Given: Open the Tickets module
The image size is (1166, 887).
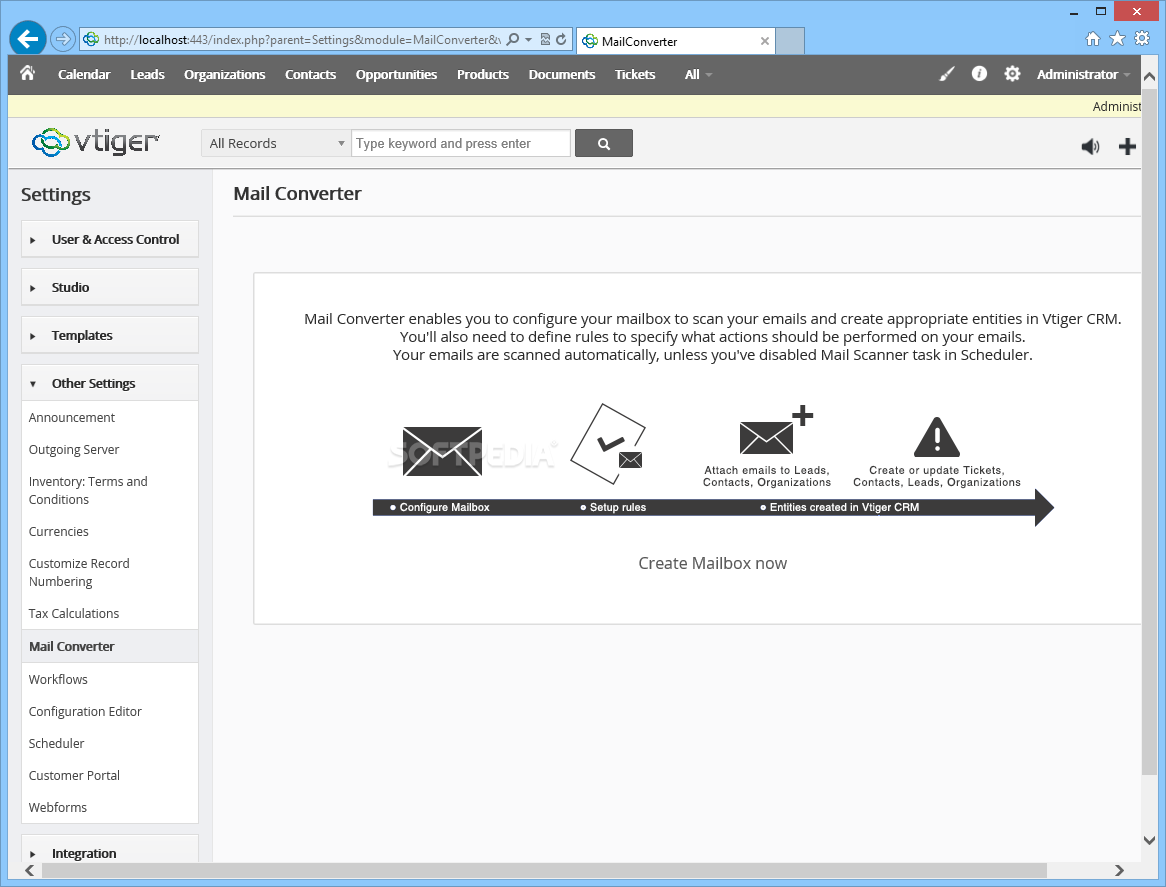Looking at the screenshot, I should pyautogui.click(x=635, y=74).
